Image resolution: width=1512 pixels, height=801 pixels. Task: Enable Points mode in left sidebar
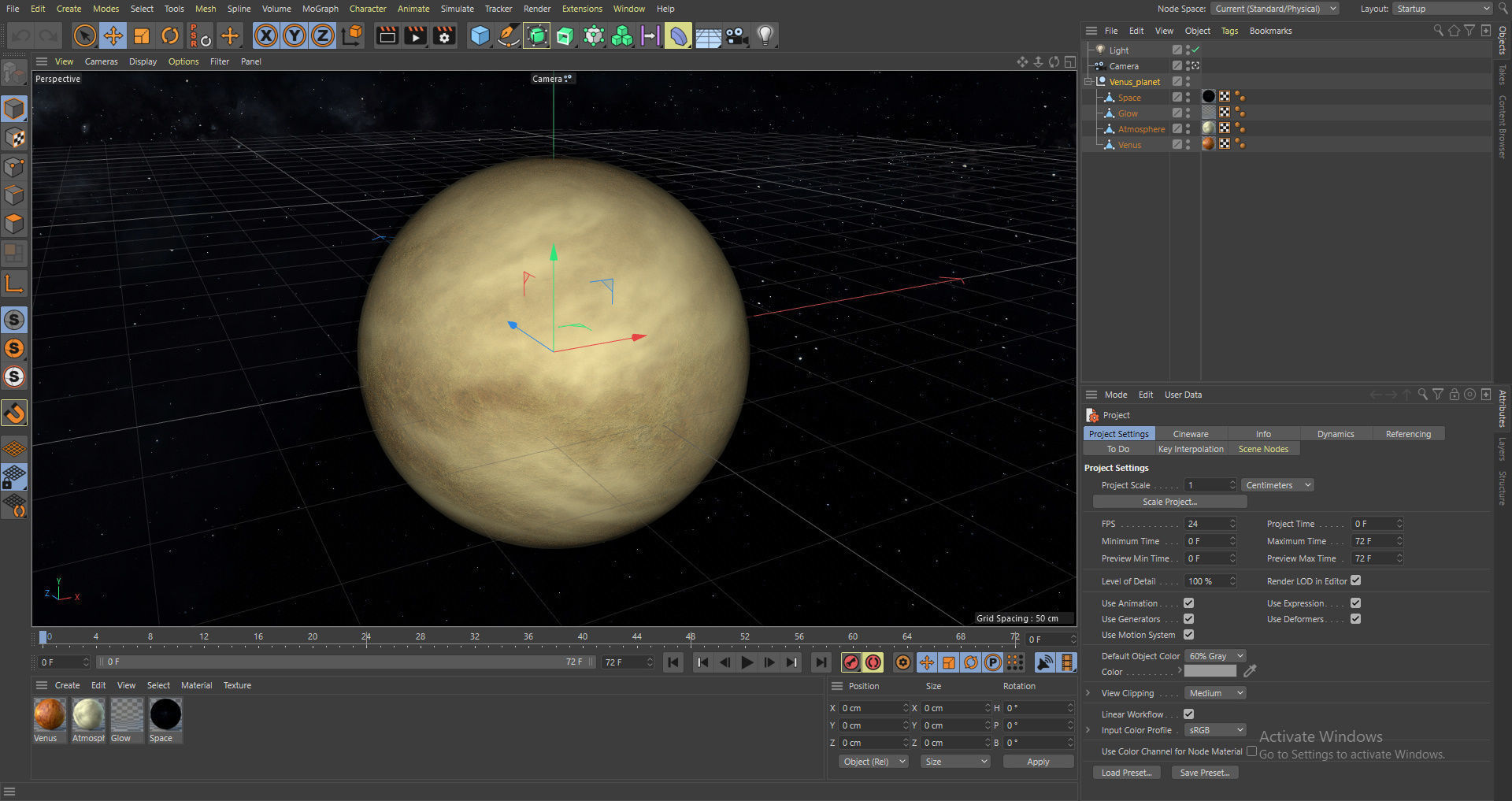14,166
